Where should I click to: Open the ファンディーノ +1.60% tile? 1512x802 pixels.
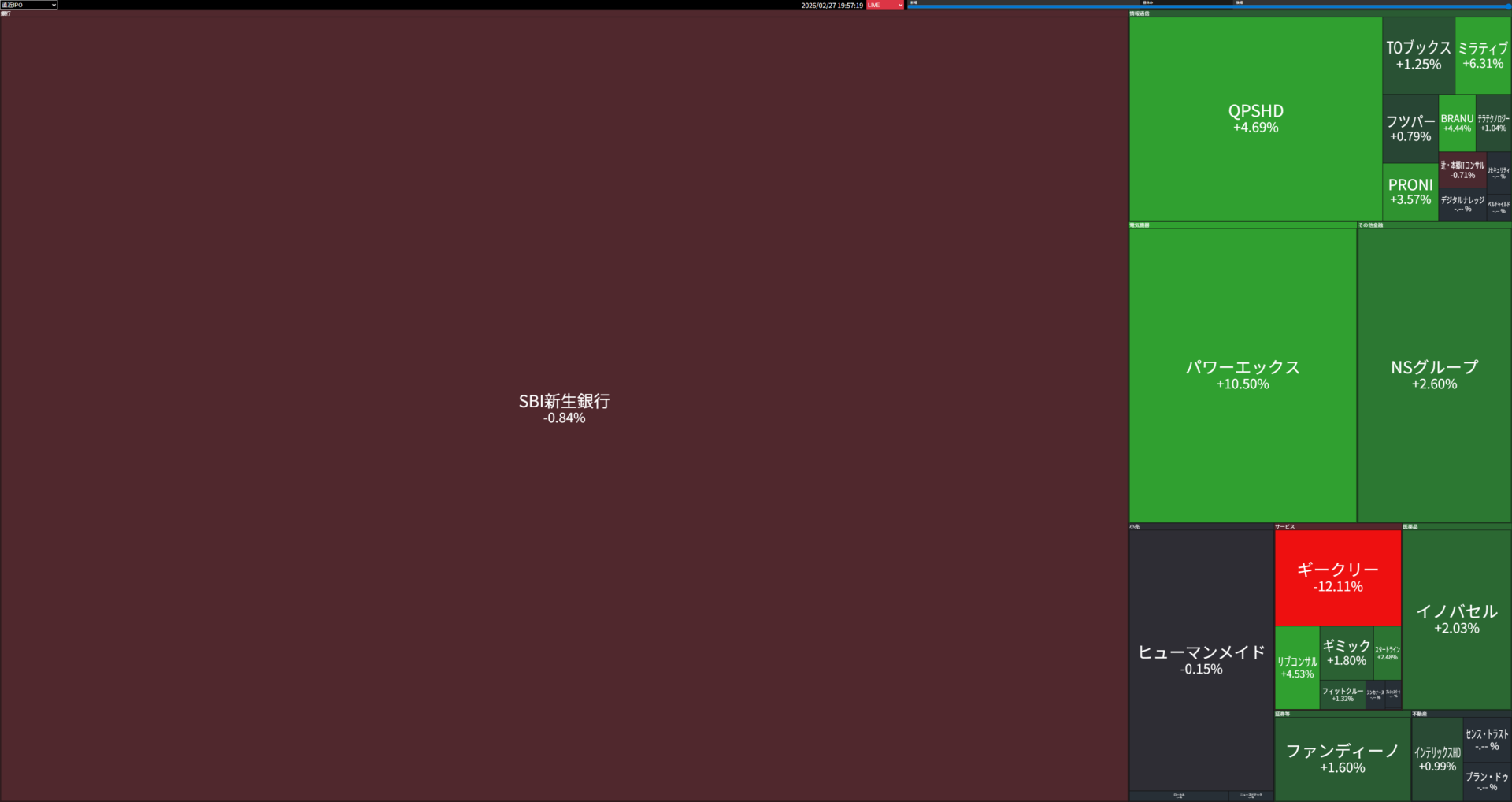(x=1342, y=759)
